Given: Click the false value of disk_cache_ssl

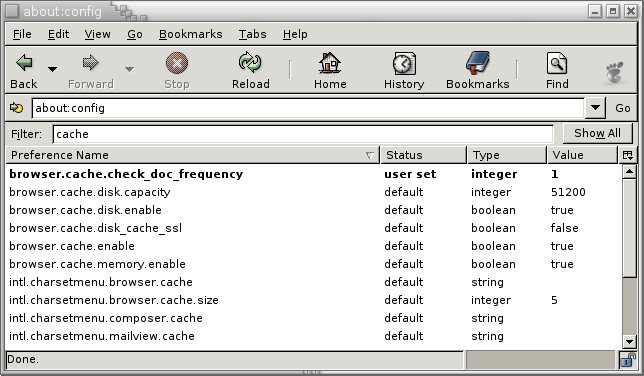Looking at the screenshot, I should (564, 228).
